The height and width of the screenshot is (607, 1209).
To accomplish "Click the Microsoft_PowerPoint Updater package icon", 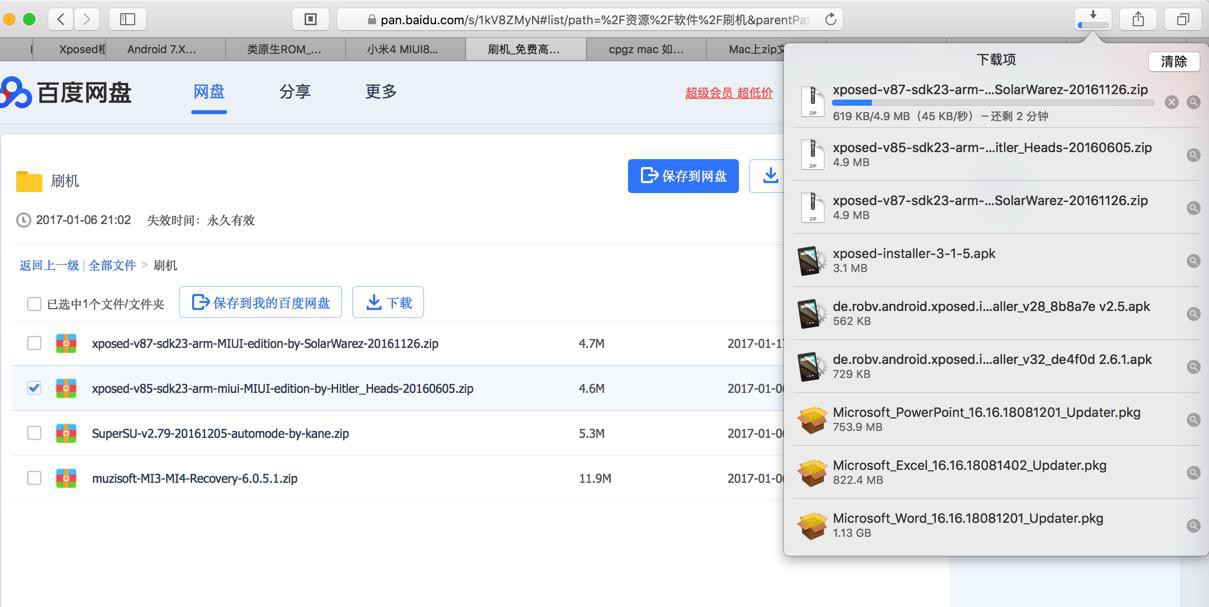I will (x=812, y=419).
